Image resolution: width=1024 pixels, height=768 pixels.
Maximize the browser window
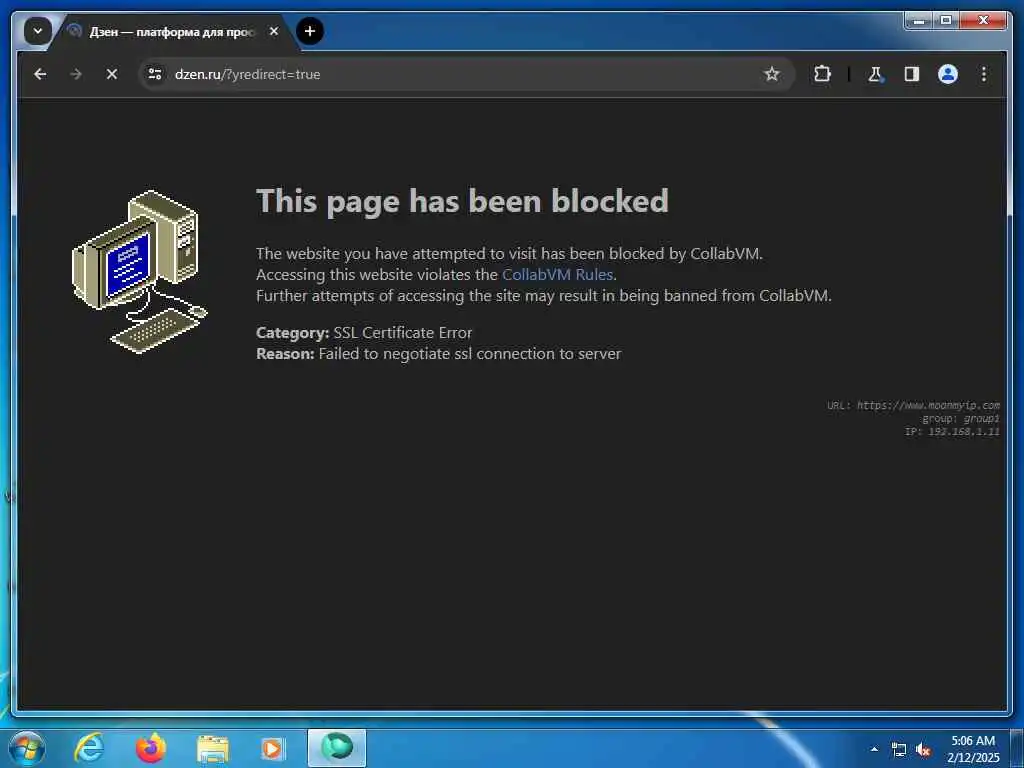pyautogui.click(x=946, y=20)
